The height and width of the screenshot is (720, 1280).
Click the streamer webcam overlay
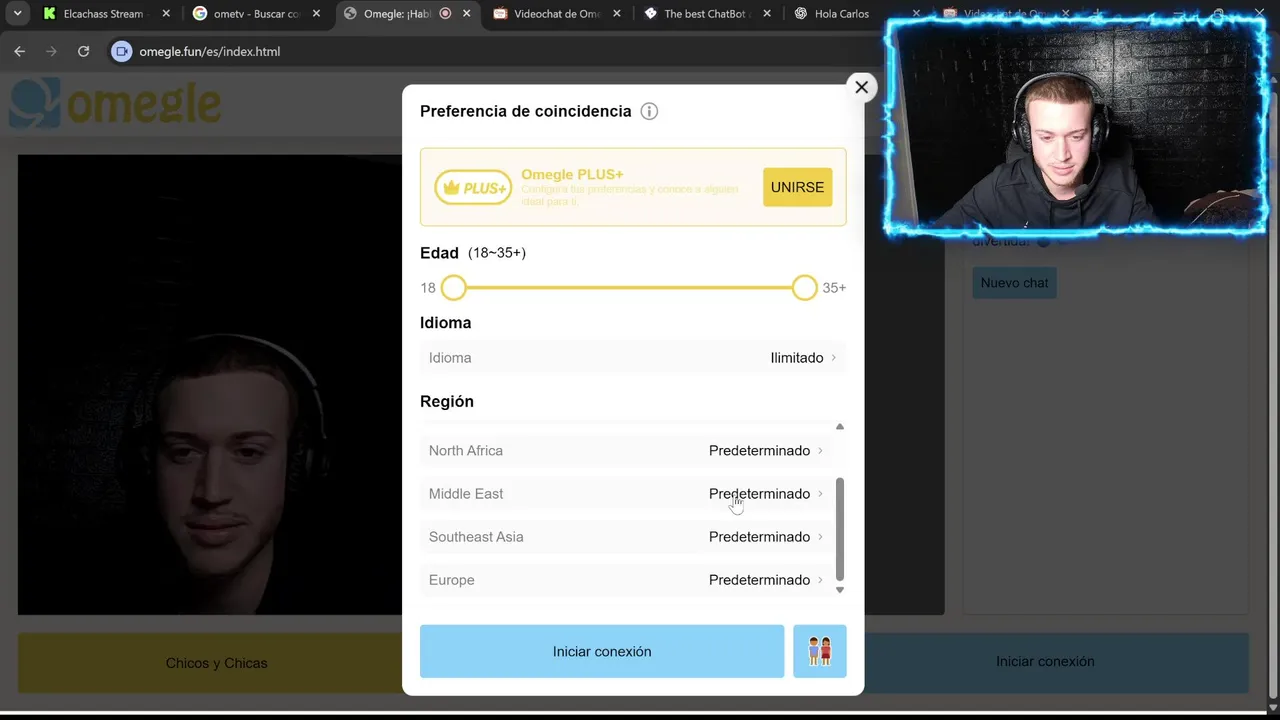[1076, 127]
